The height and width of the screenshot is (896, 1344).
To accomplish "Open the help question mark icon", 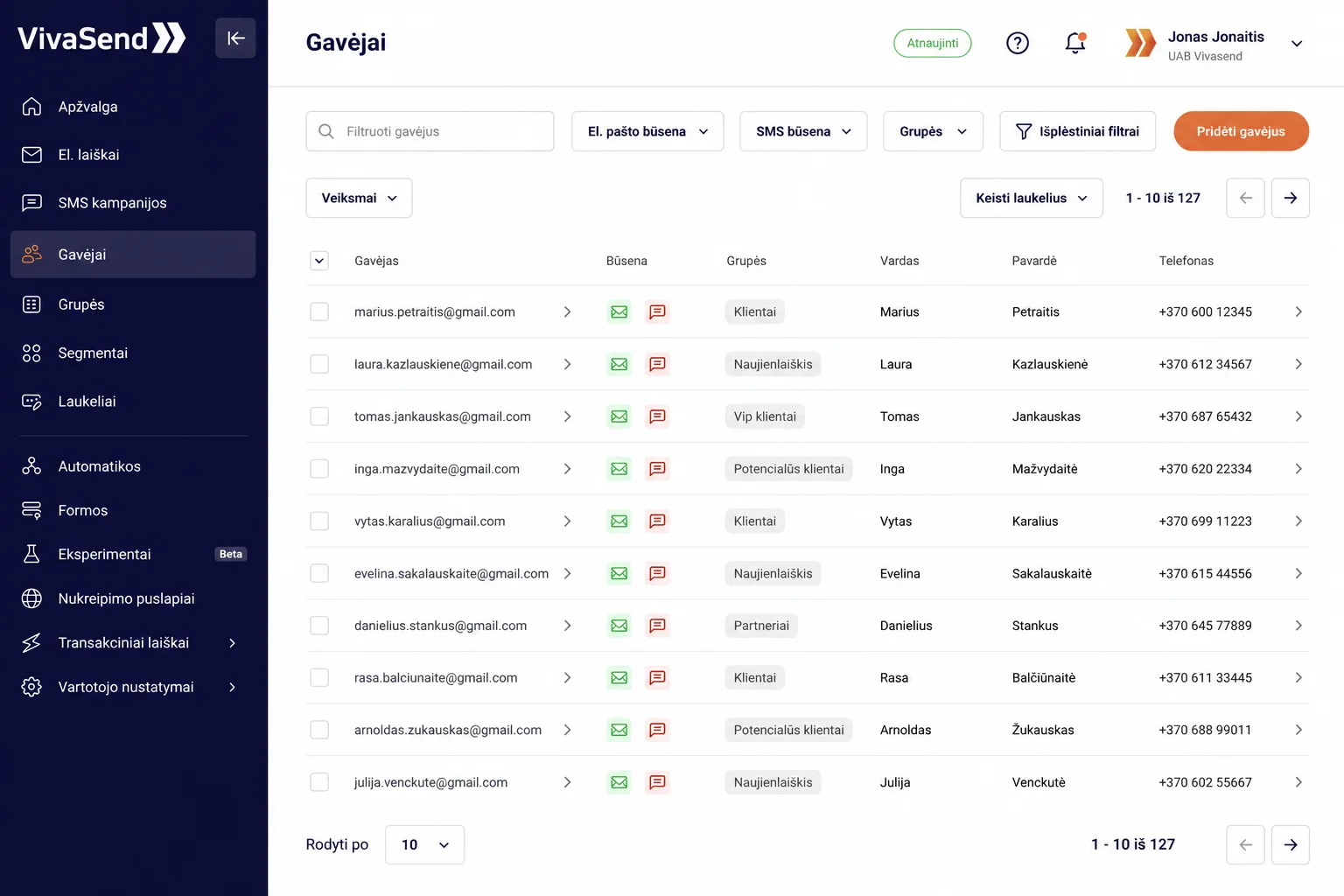I will [x=1018, y=43].
